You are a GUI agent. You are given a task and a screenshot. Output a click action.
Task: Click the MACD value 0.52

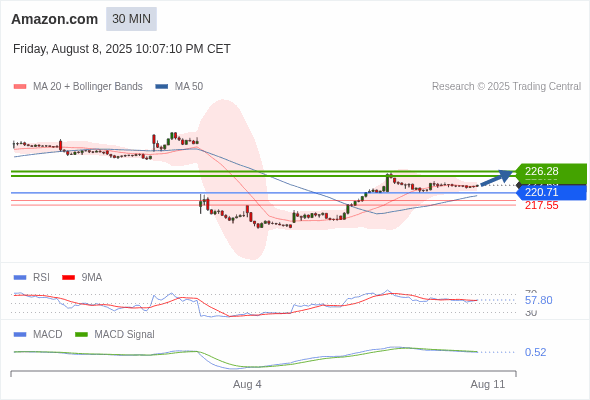point(535,352)
